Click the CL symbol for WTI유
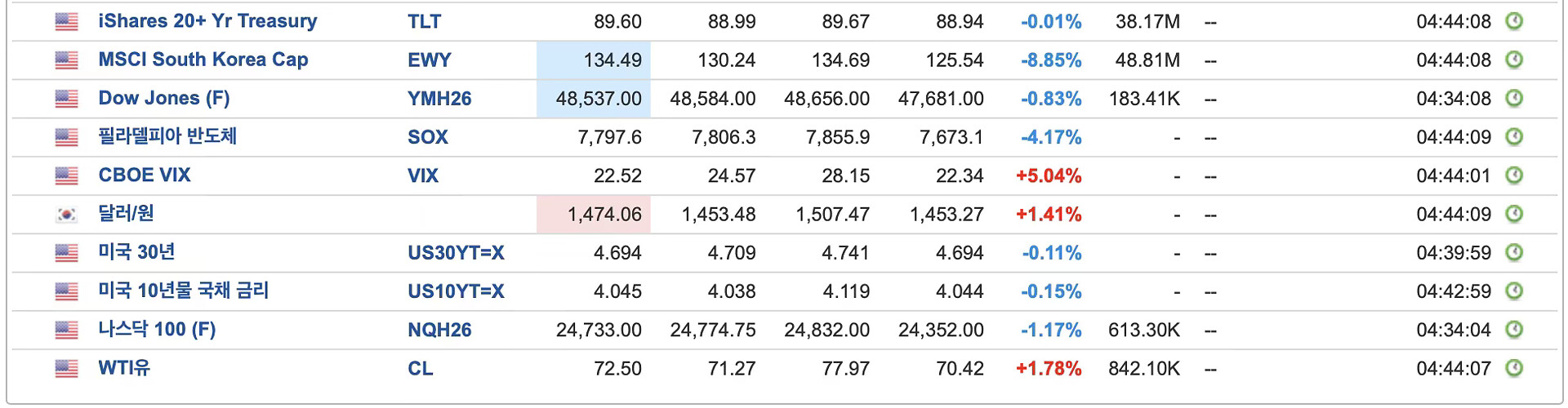 [421, 369]
